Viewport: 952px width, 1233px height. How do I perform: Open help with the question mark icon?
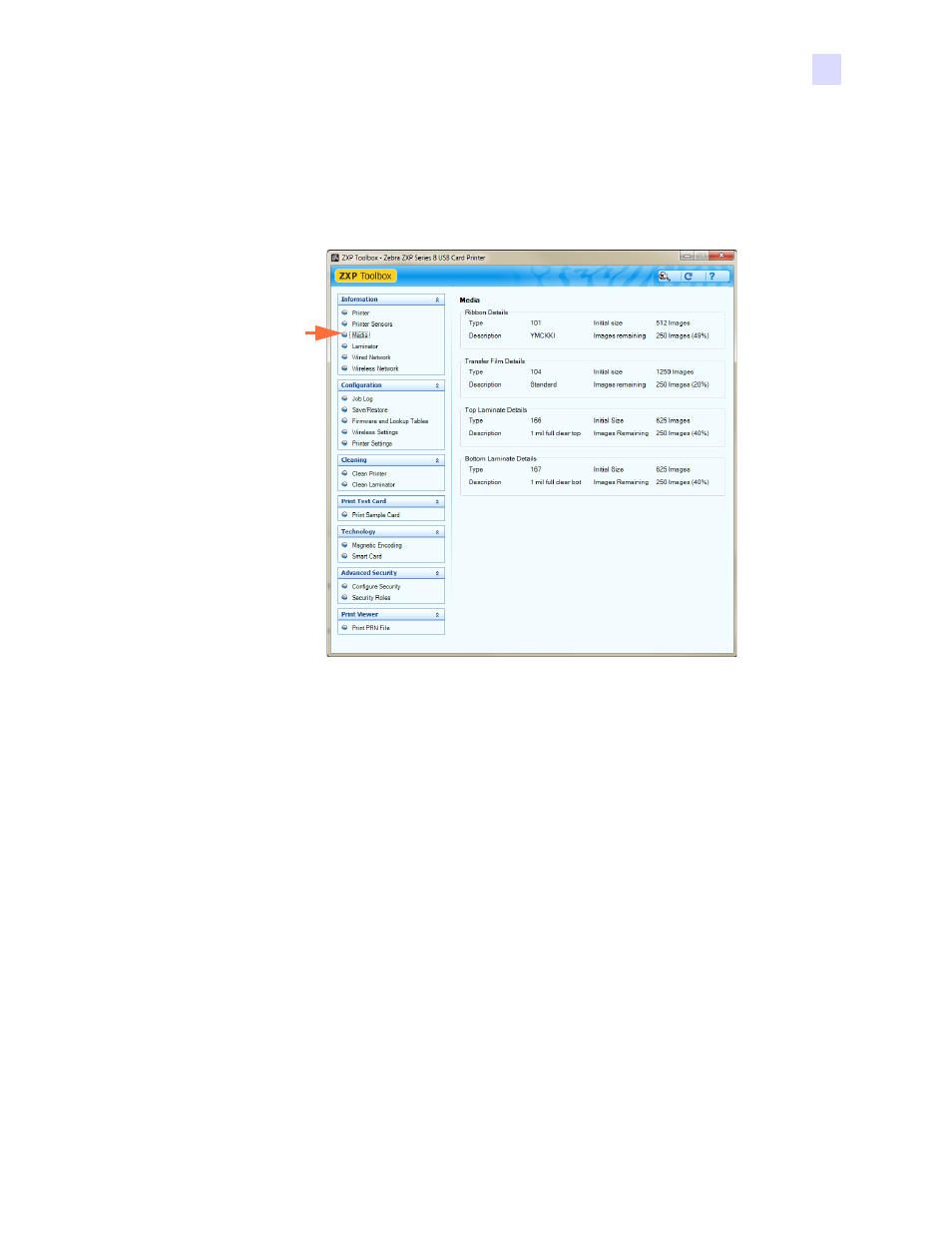(712, 277)
